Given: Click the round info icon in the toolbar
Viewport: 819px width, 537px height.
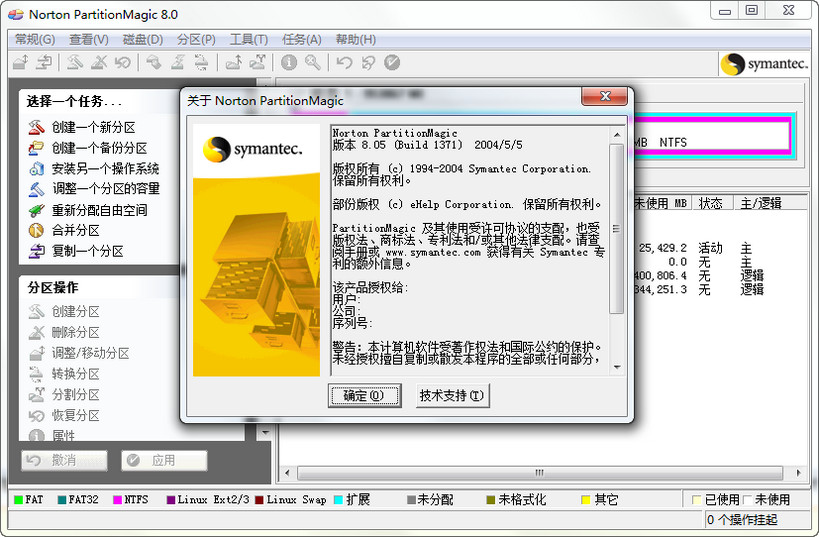Looking at the screenshot, I should pyautogui.click(x=289, y=63).
